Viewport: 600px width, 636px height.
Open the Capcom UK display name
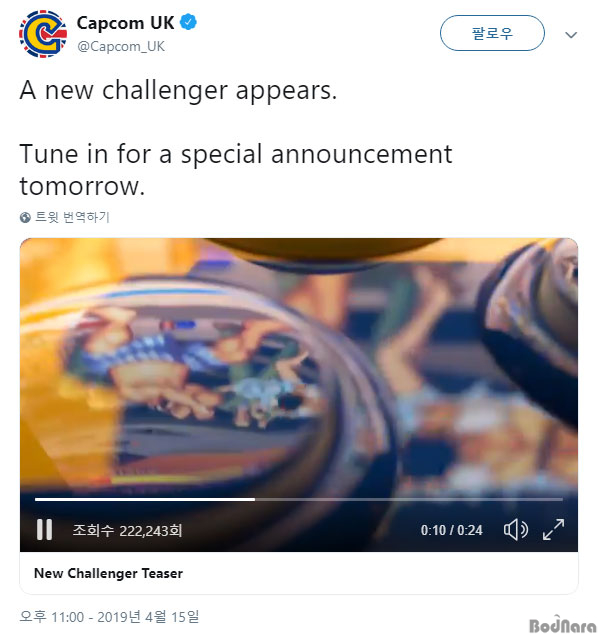[125, 23]
